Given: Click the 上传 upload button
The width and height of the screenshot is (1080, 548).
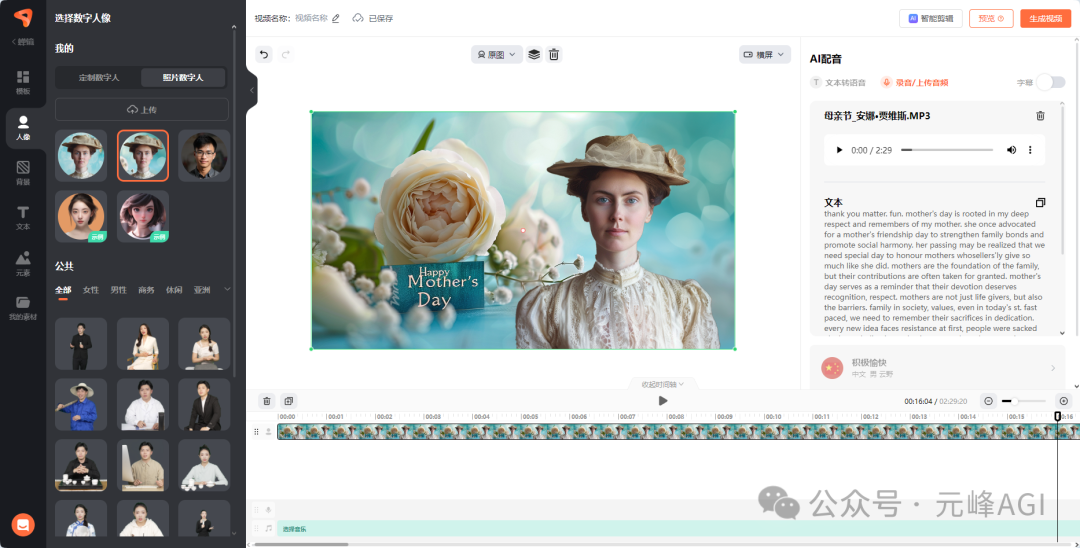Looking at the screenshot, I should click(142, 109).
